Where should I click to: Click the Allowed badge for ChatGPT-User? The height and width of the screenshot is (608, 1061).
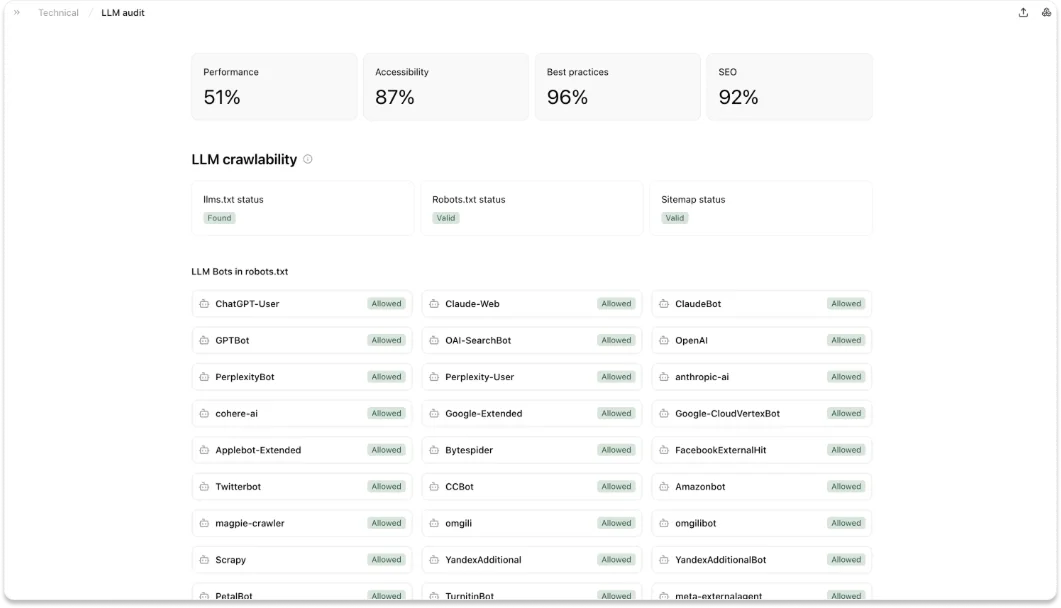tap(386, 304)
